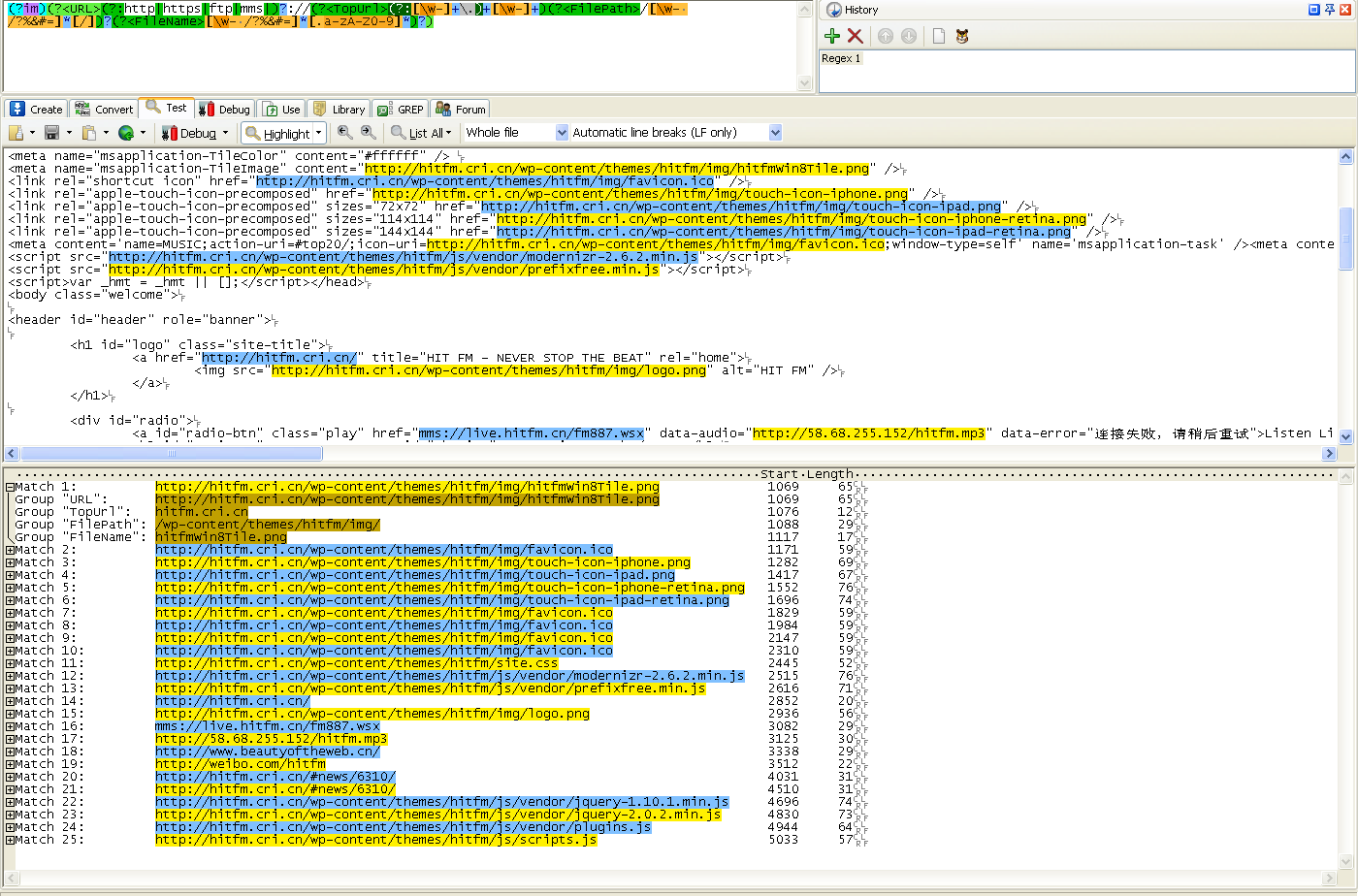Viewport: 1358px width, 896px height.
Task: Click test text vertical scrollbar down arrow
Action: (1345, 437)
